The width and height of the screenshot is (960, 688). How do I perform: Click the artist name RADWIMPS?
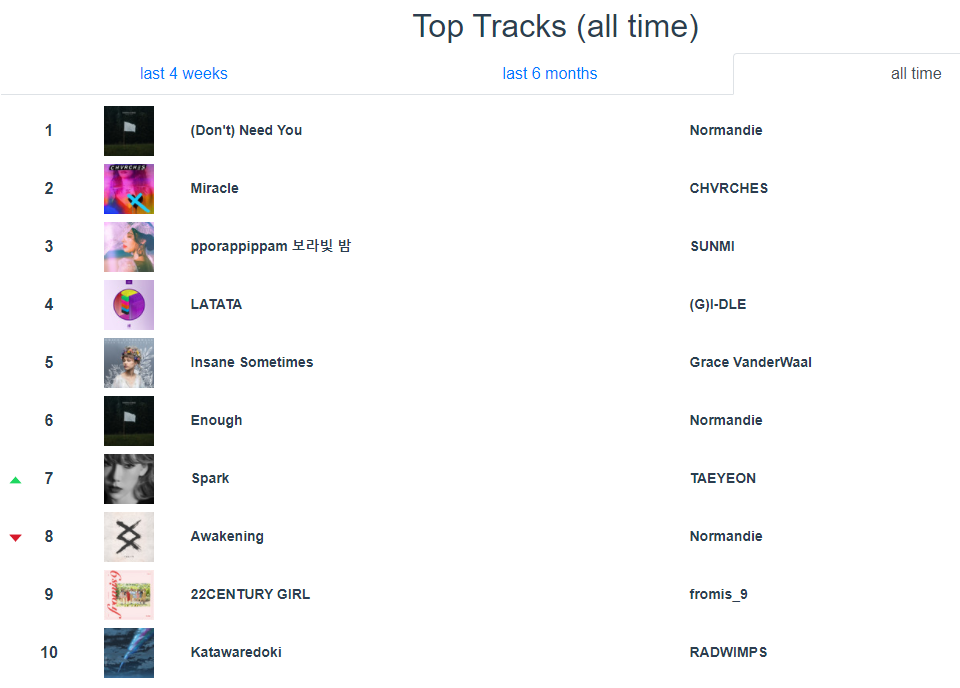point(728,652)
